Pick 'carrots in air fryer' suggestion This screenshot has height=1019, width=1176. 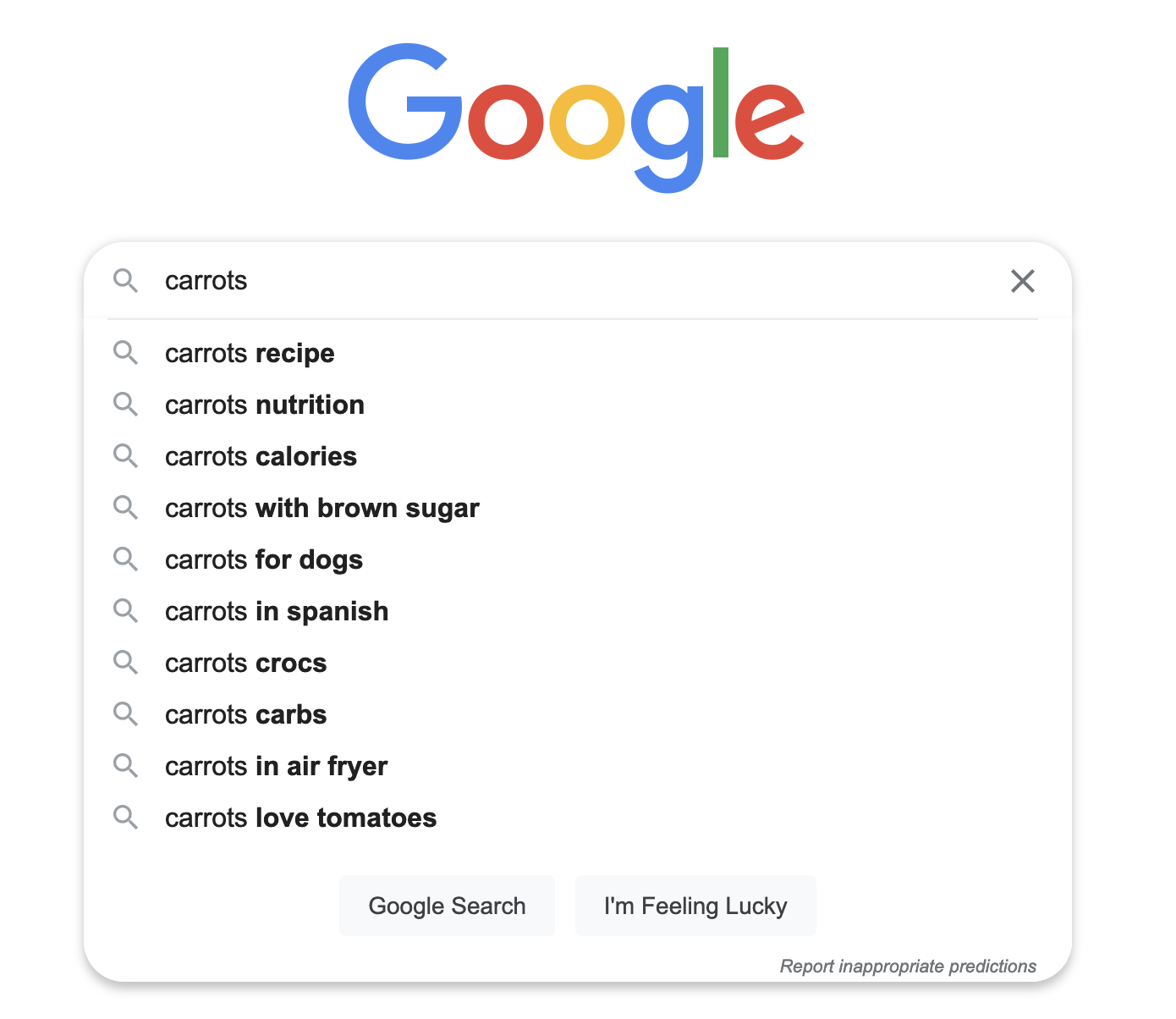[x=276, y=766]
